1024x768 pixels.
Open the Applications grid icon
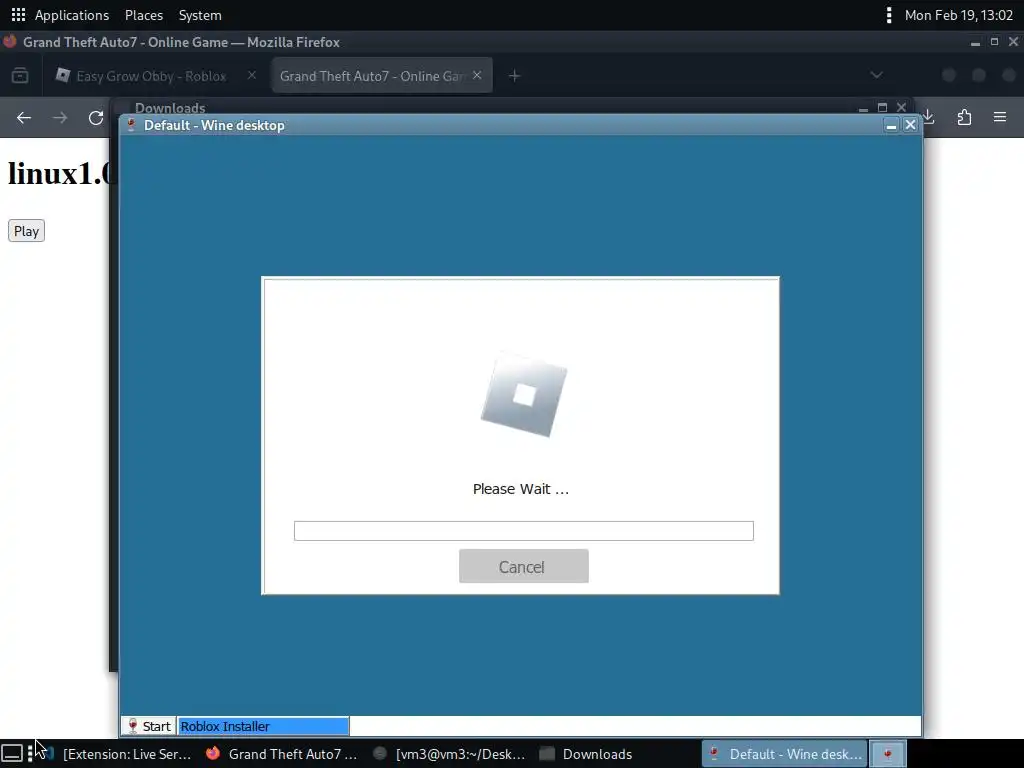[x=18, y=14]
